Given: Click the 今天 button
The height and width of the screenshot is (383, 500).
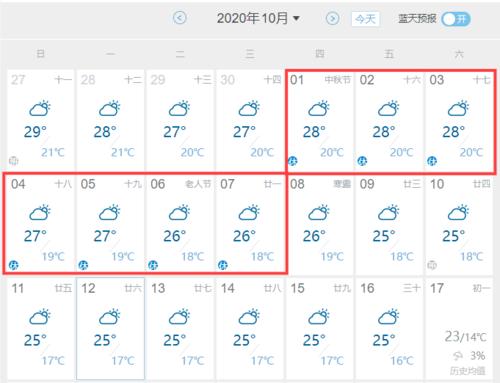Looking at the screenshot, I should (x=365, y=19).
